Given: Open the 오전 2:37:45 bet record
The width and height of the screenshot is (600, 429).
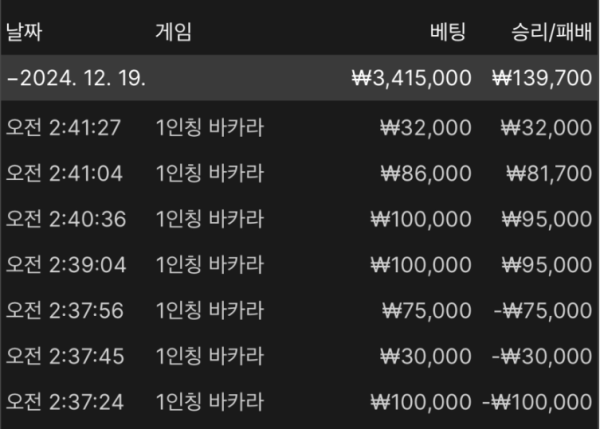Looking at the screenshot, I should click(x=300, y=356).
